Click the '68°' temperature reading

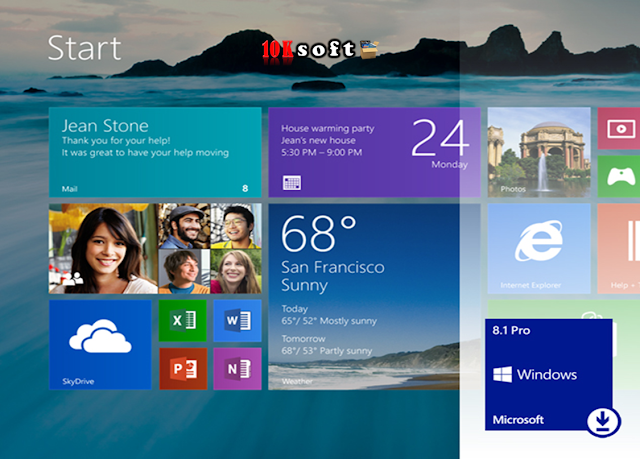click(318, 233)
